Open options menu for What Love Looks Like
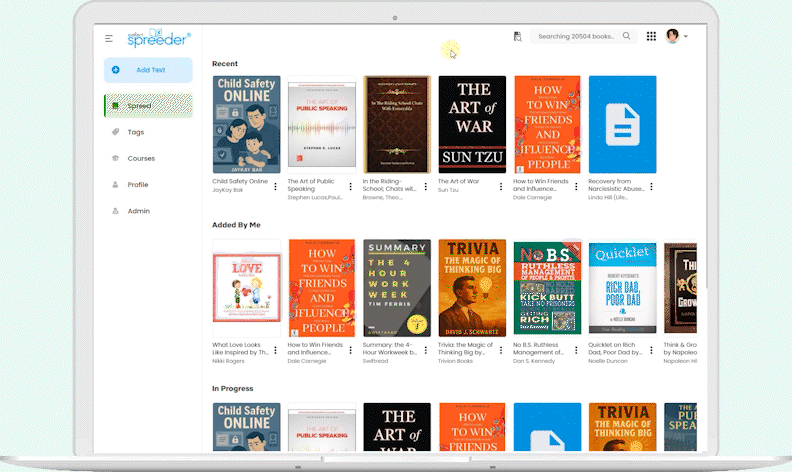 click(x=275, y=350)
